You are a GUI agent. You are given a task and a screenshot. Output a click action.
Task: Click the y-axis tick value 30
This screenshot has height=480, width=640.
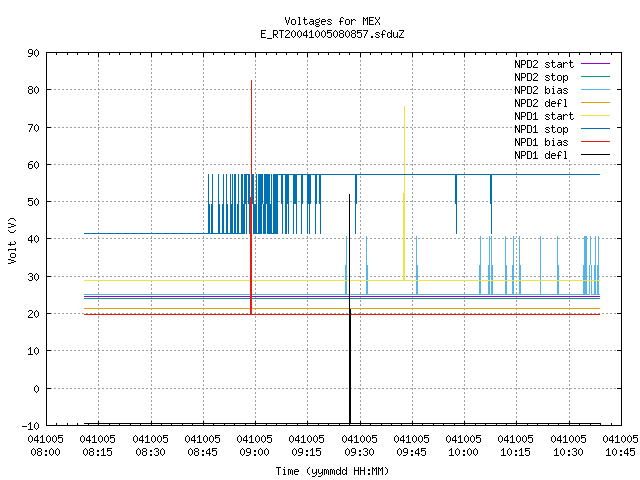[33, 277]
